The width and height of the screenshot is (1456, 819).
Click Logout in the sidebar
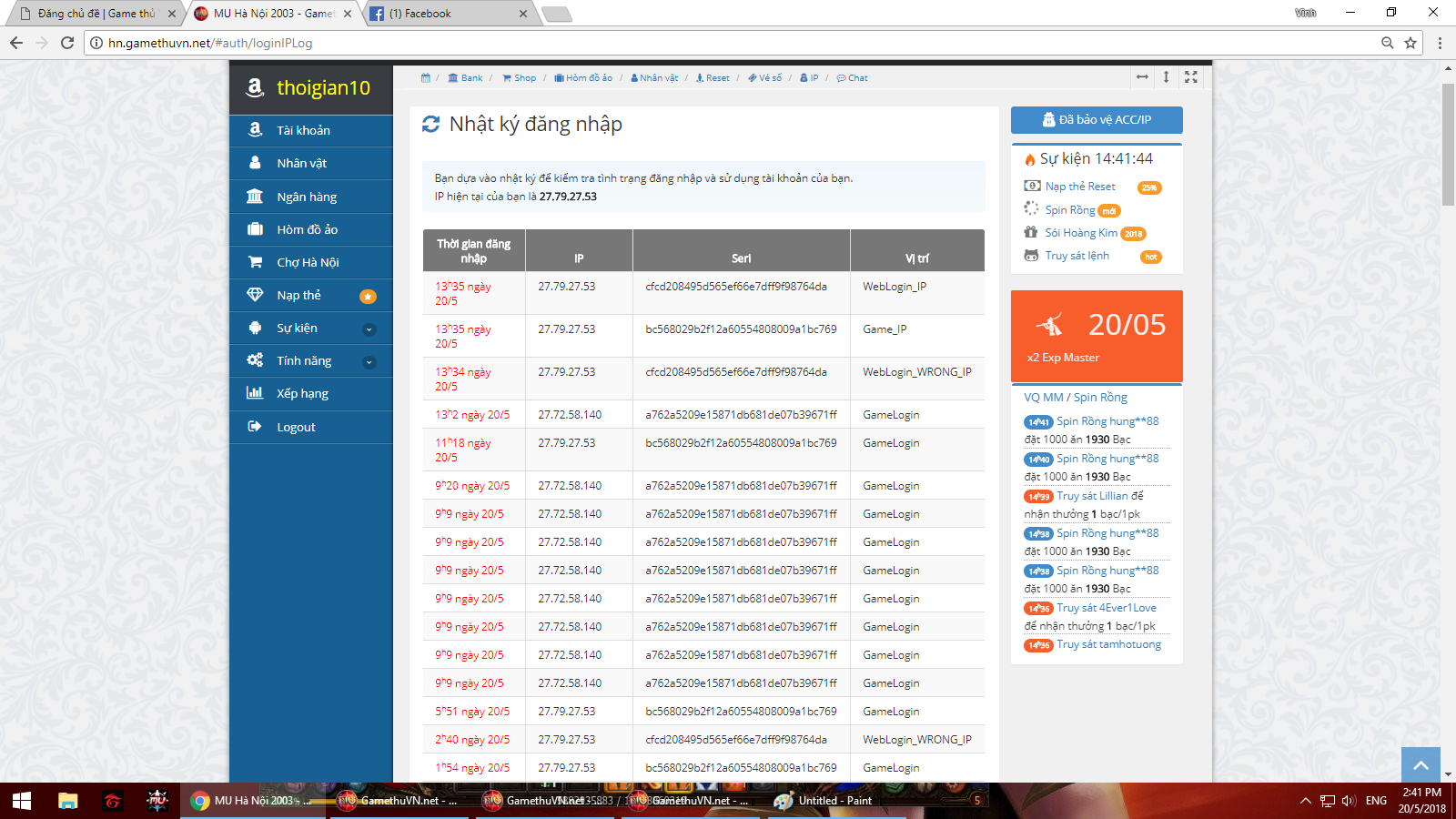pyautogui.click(x=296, y=427)
